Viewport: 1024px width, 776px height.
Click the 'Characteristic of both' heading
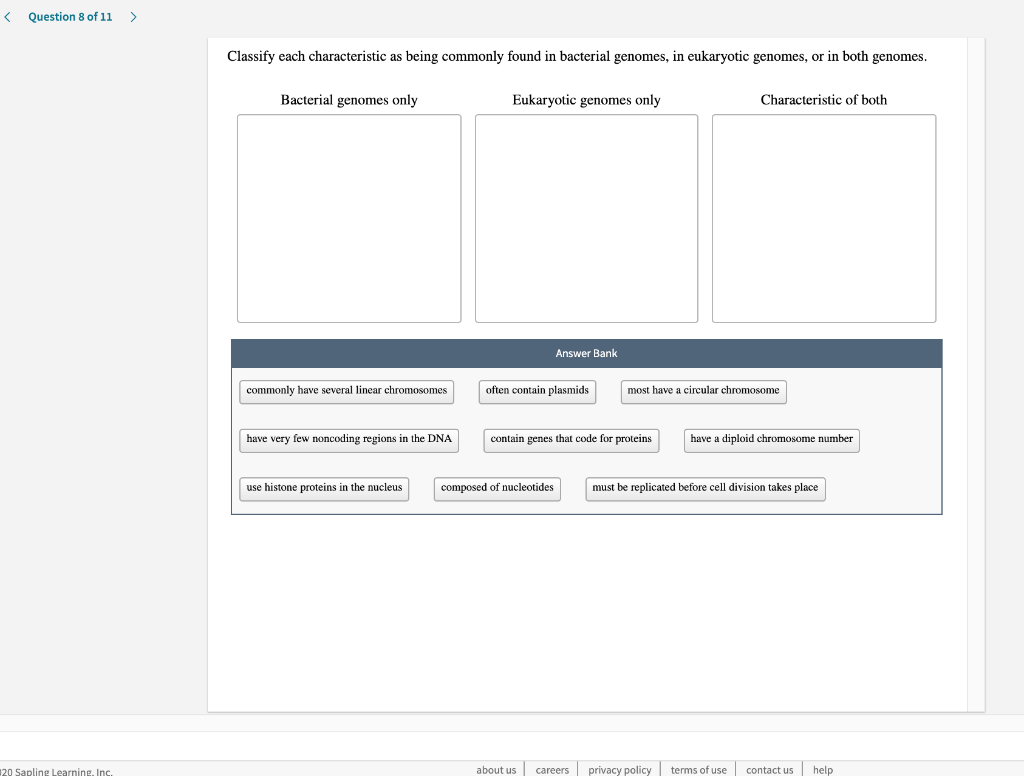(824, 100)
